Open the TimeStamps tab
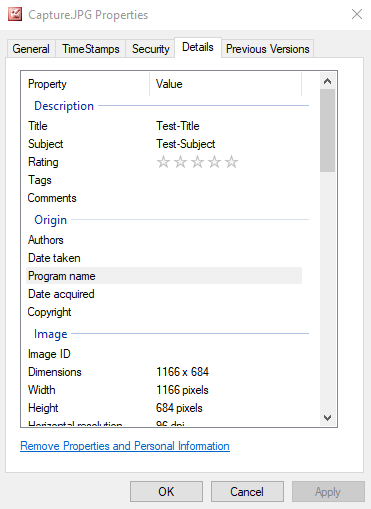This screenshot has height=509, width=371. point(91,49)
